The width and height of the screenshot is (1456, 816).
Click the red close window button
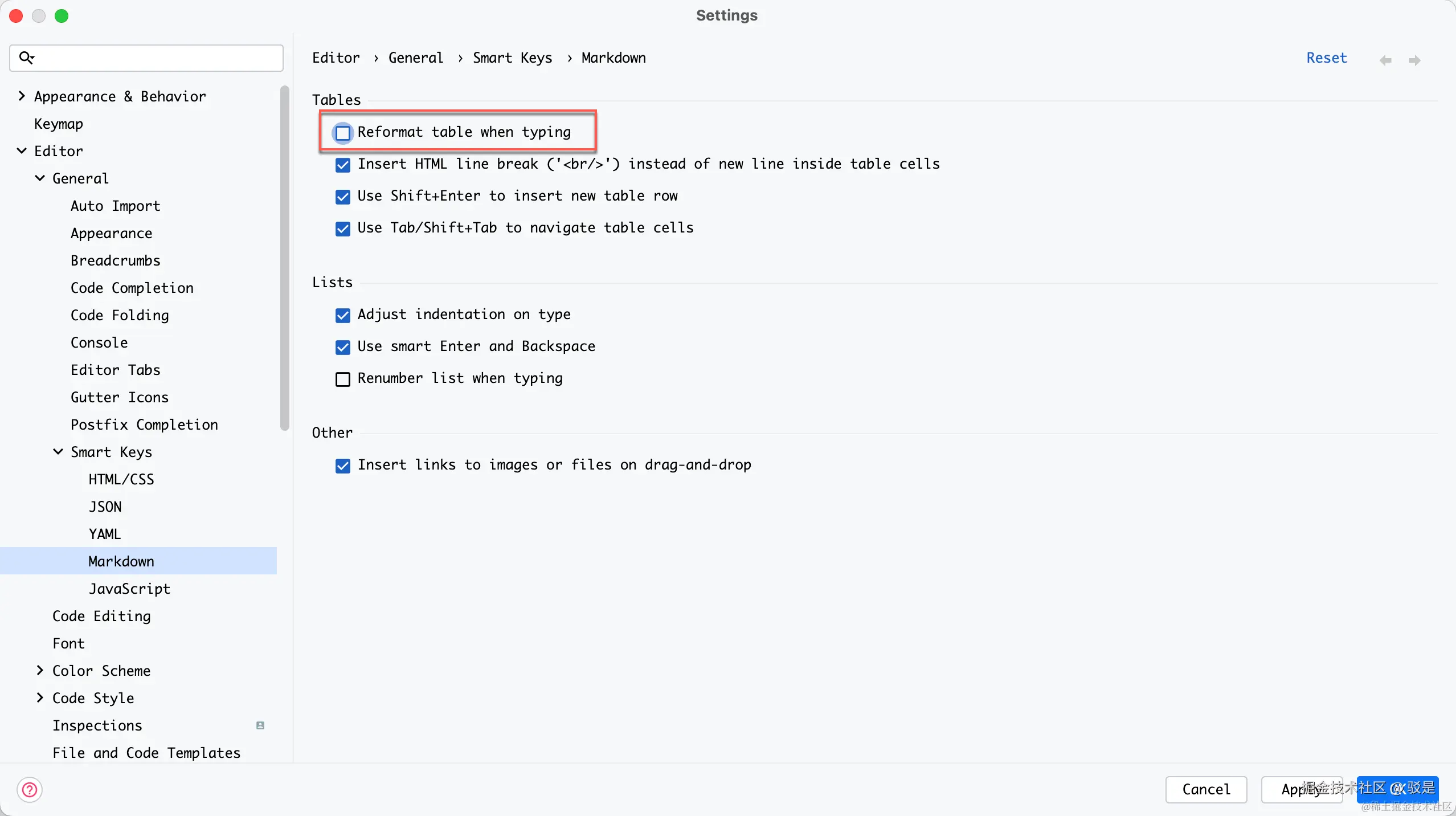click(16, 15)
